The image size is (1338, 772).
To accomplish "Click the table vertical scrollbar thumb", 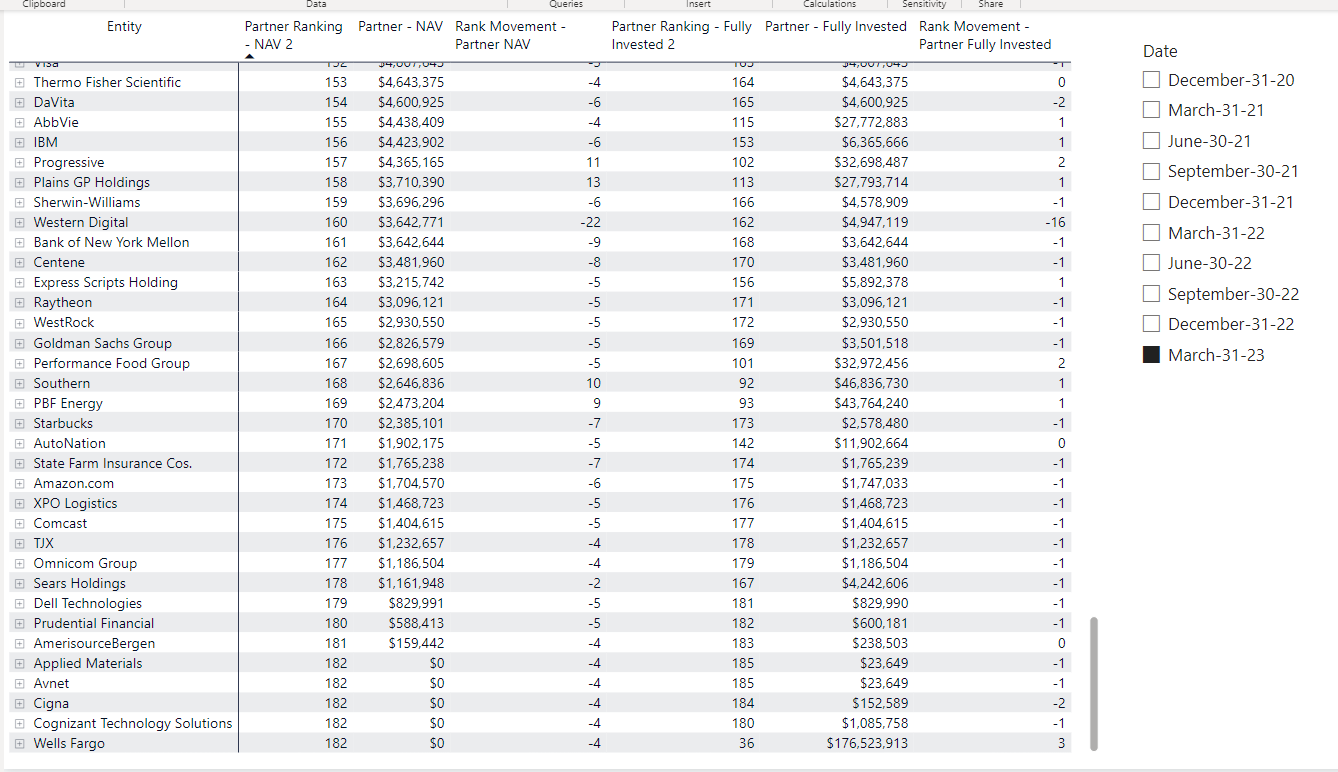I will (x=1094, y=683).
